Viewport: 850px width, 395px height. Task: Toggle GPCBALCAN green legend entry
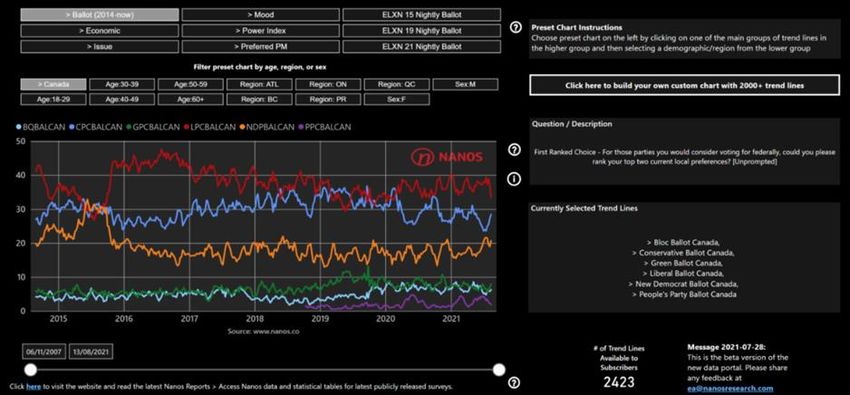[153, 127]
